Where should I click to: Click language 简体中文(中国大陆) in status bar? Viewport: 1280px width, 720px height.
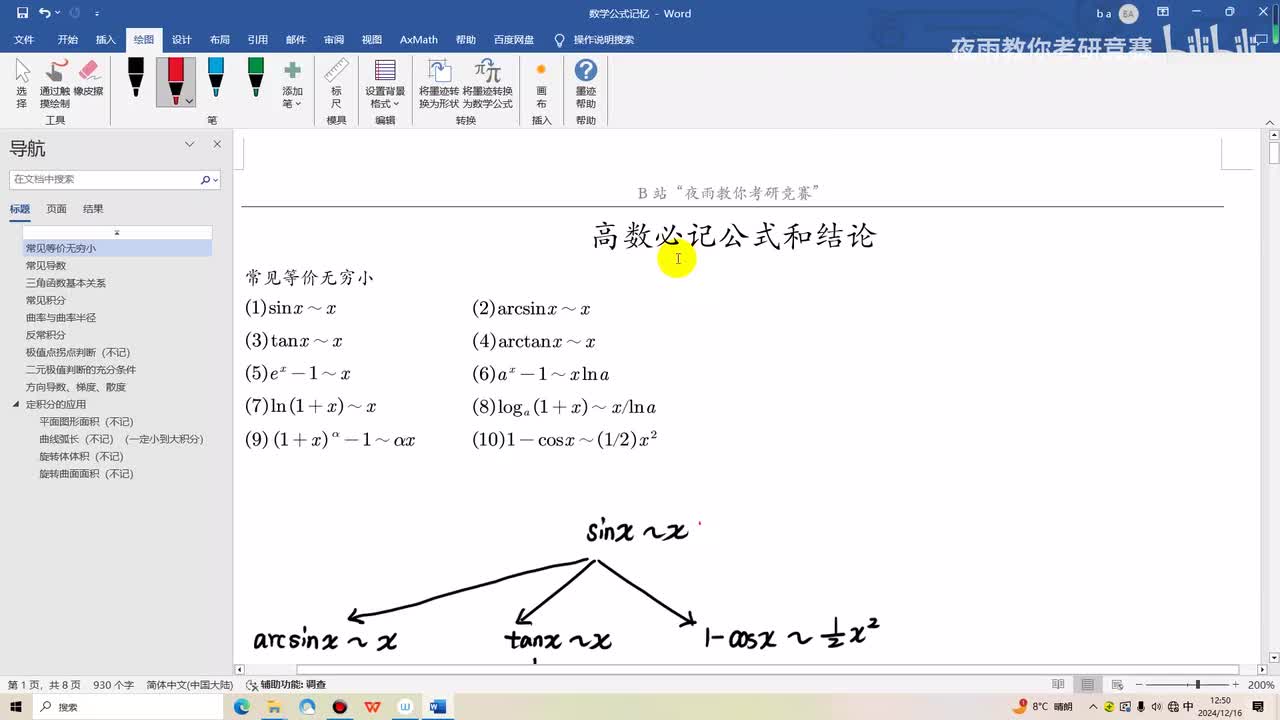(190, 685)
